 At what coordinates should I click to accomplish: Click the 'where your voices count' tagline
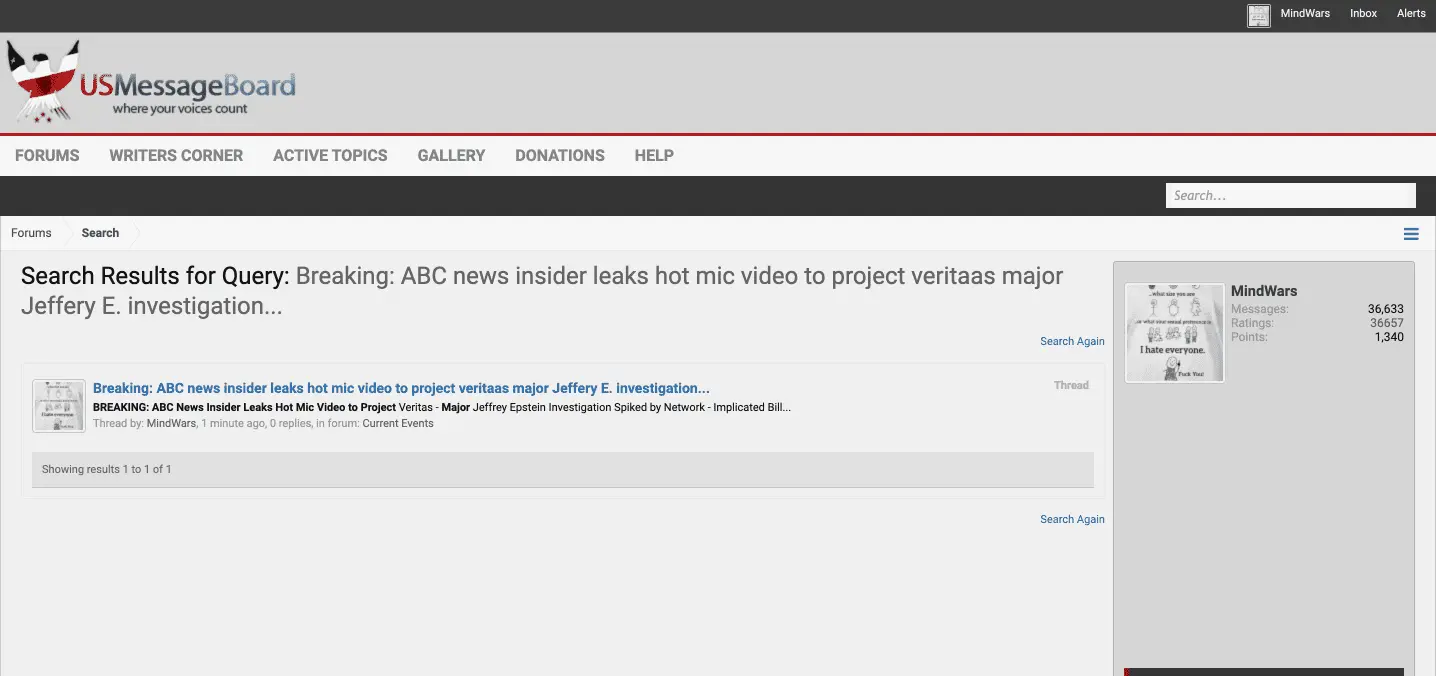click(x=180, y=108)
